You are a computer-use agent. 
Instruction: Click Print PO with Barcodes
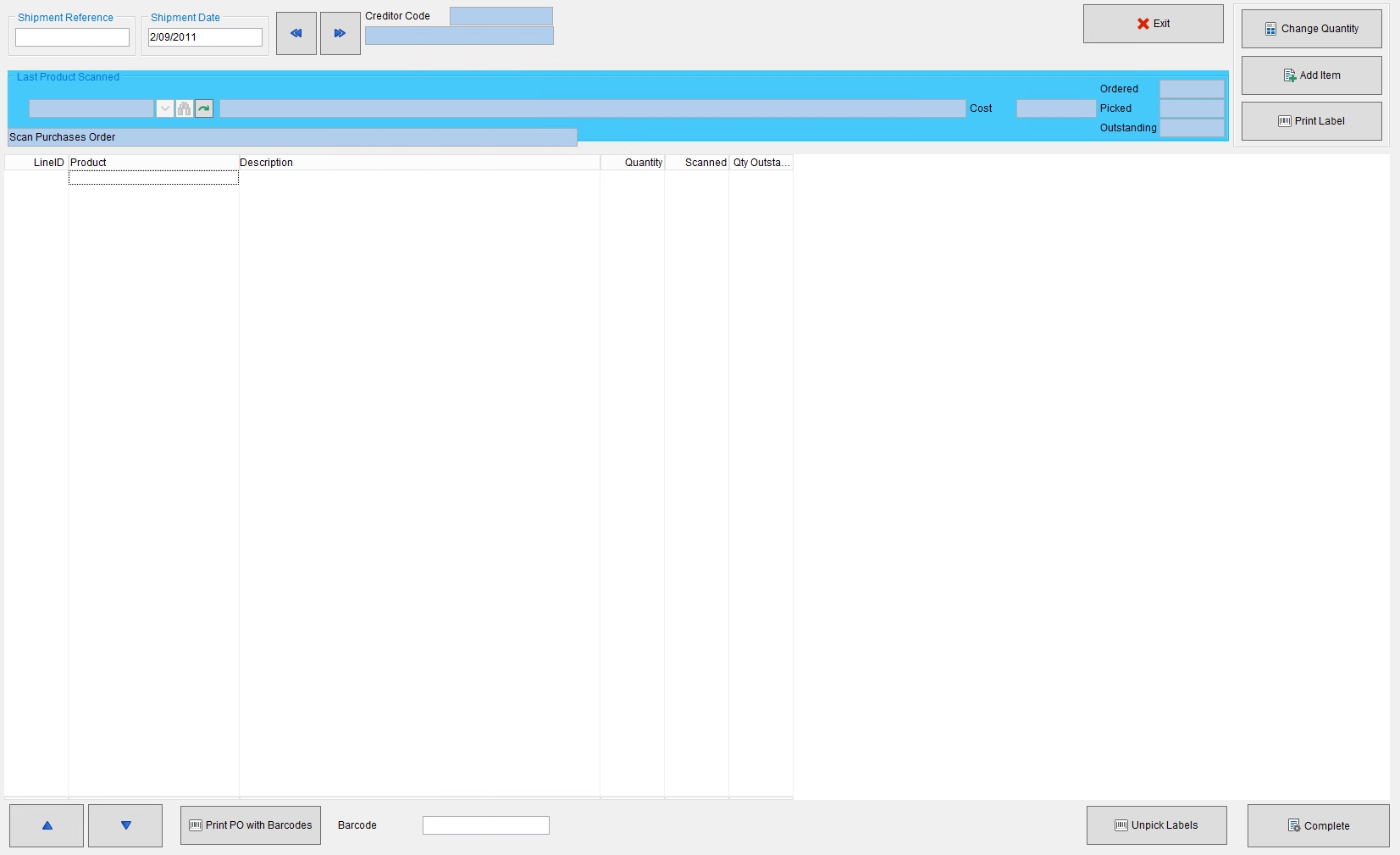tap(250, 825)
